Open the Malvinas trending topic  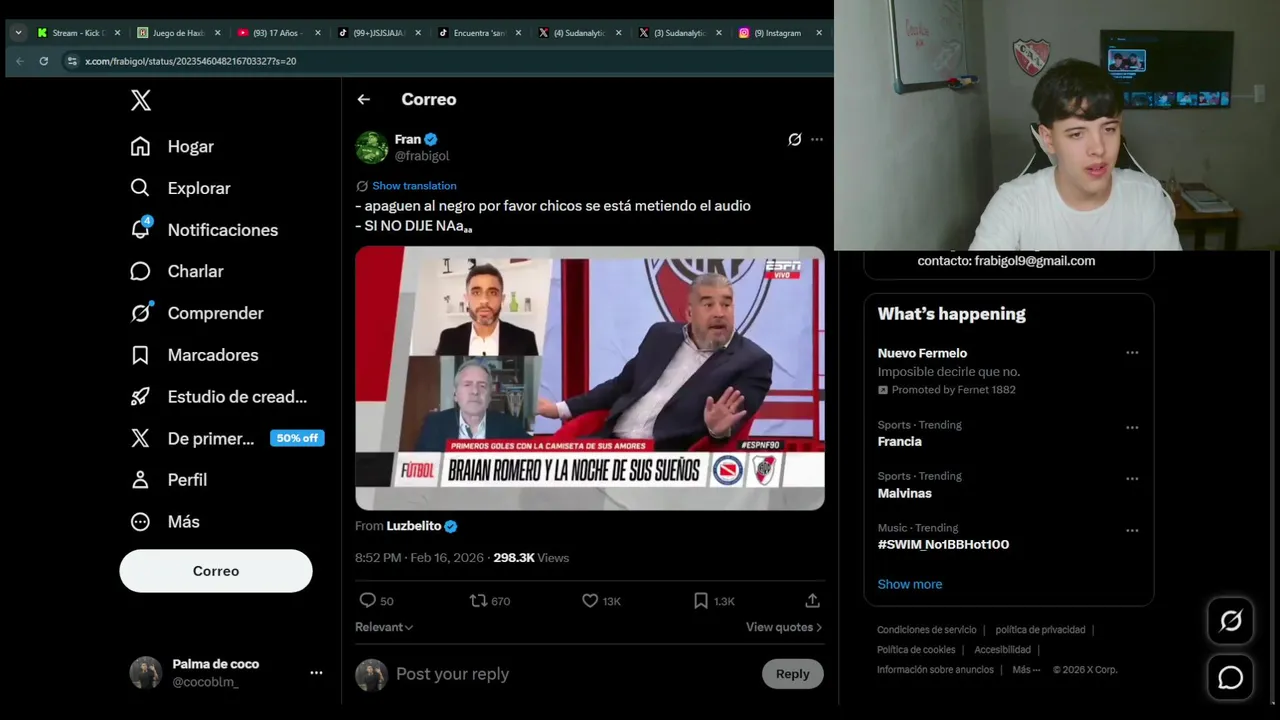tap(904, 493)
